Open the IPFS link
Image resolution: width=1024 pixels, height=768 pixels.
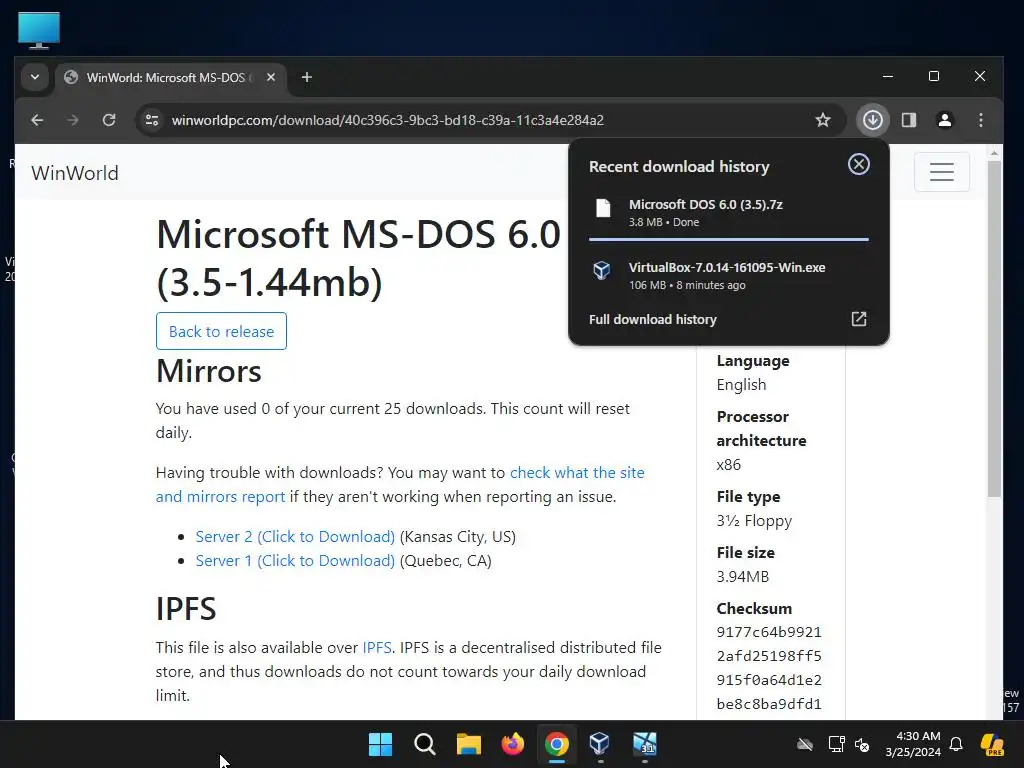(377, 648)
